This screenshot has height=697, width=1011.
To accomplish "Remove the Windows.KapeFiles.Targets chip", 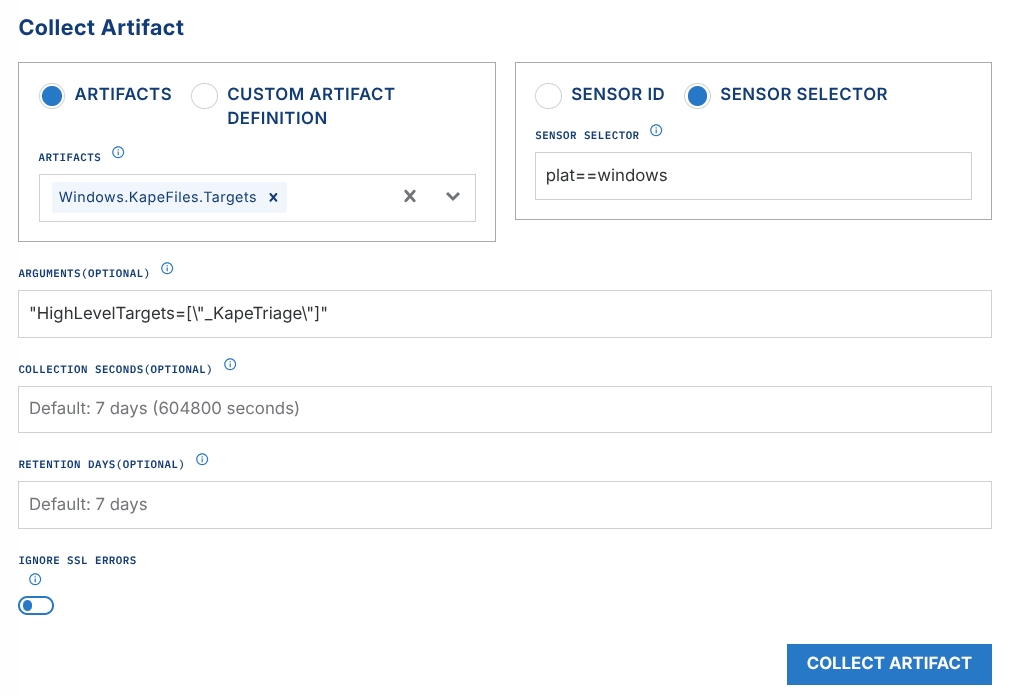I will [x=273, y=198].
